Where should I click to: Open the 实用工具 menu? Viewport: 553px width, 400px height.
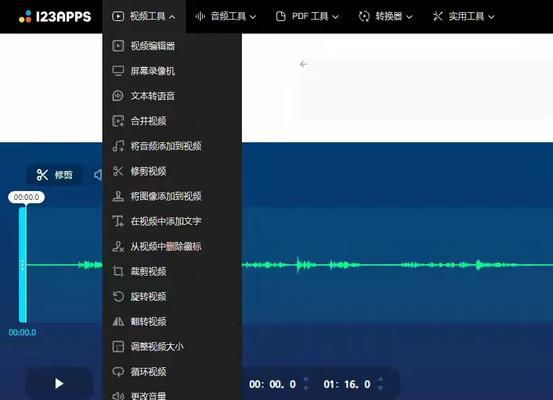[463, 16]
